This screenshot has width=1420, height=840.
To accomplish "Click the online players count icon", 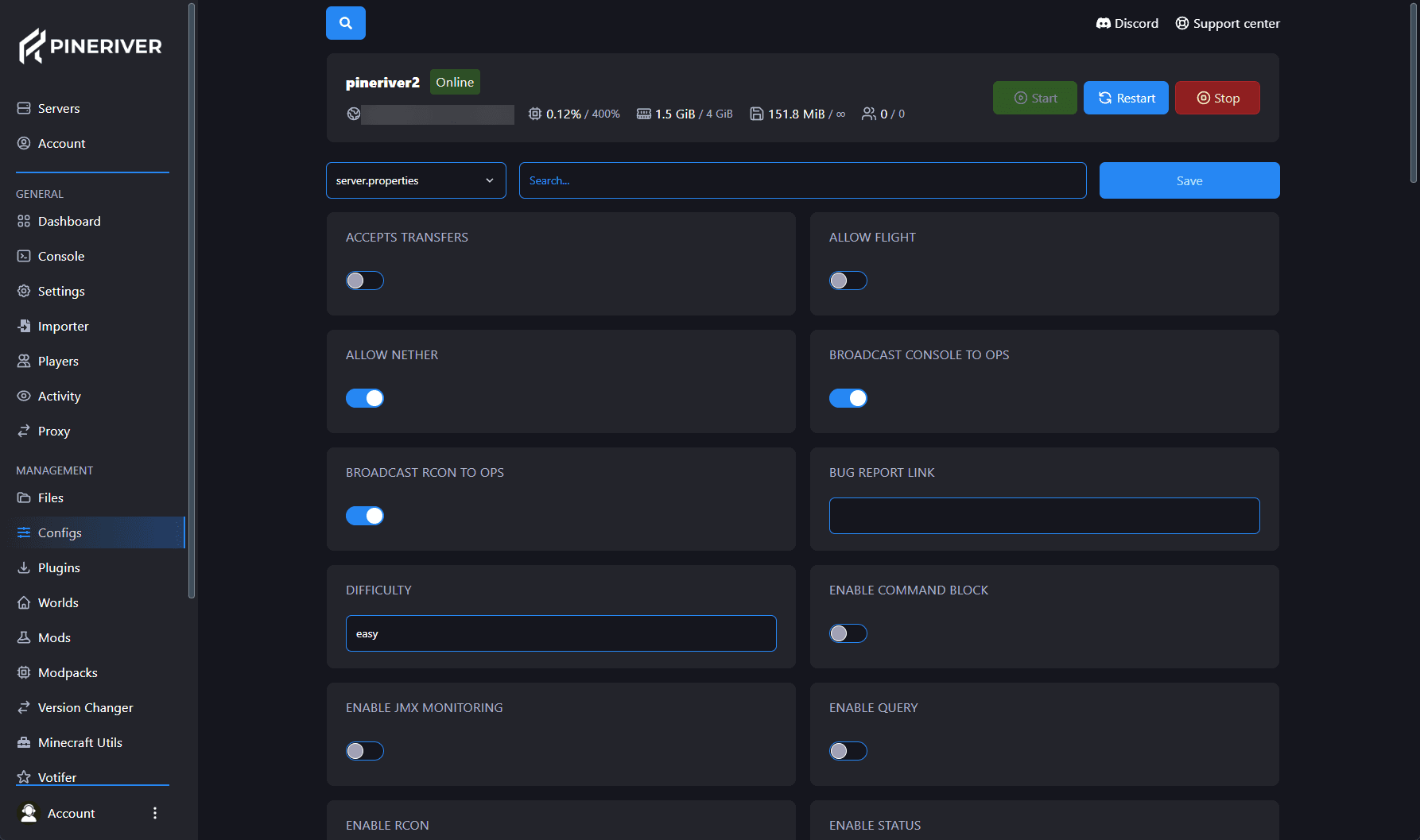I will [x=869, y=114].
